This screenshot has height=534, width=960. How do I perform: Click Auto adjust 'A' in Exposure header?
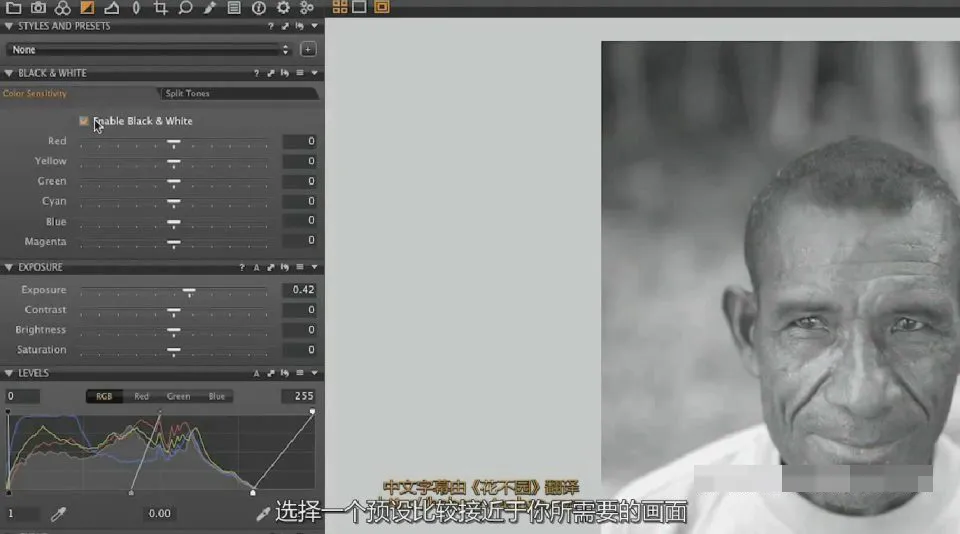[257, 268]
